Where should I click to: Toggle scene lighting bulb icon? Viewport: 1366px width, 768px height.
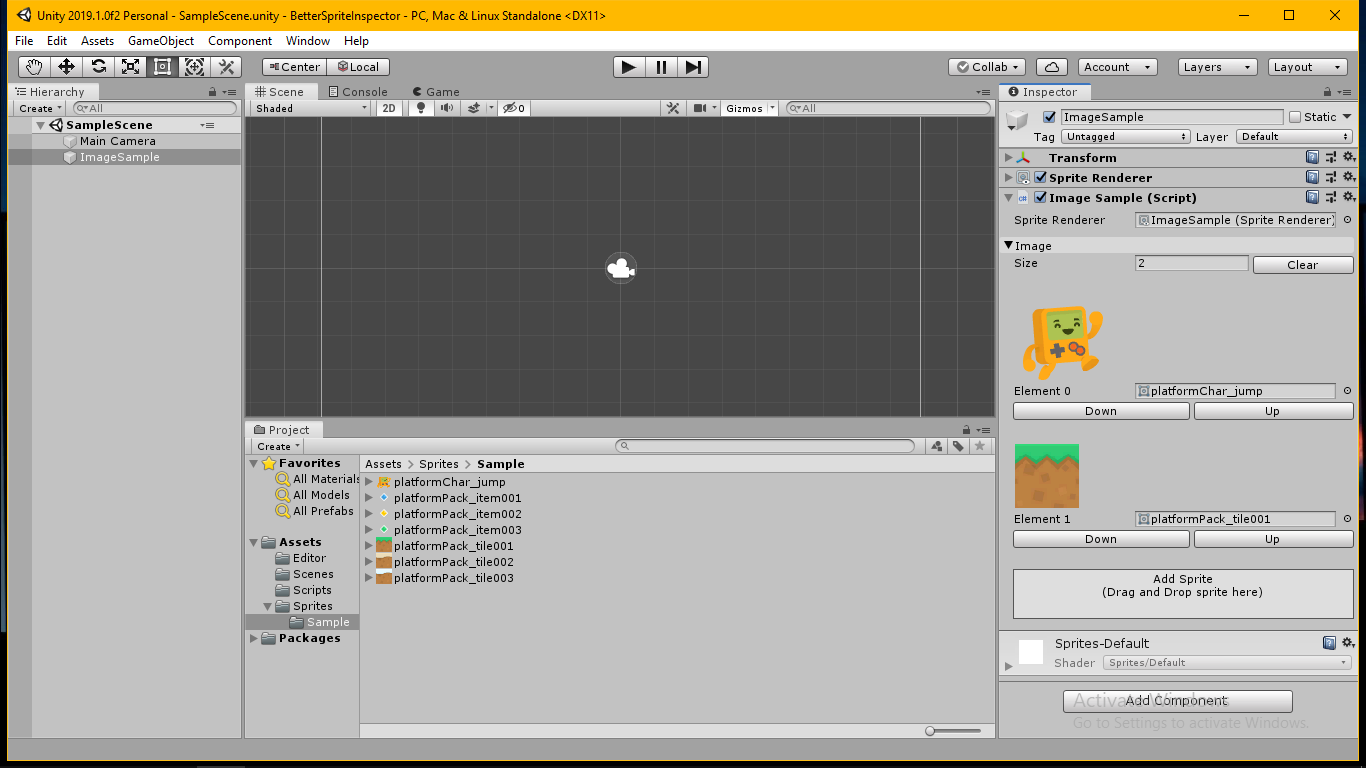[421, 108]
